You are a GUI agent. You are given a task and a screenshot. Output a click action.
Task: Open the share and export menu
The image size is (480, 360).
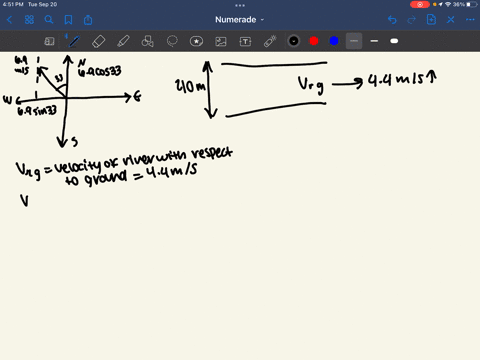88,20
